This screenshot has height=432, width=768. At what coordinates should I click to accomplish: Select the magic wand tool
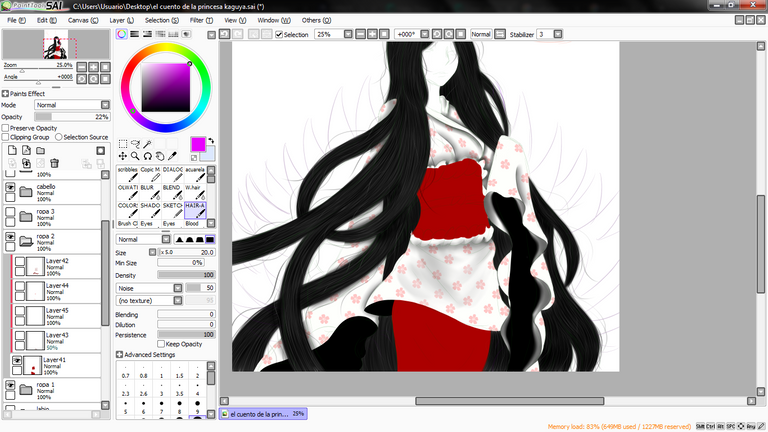tap(147, 144)
